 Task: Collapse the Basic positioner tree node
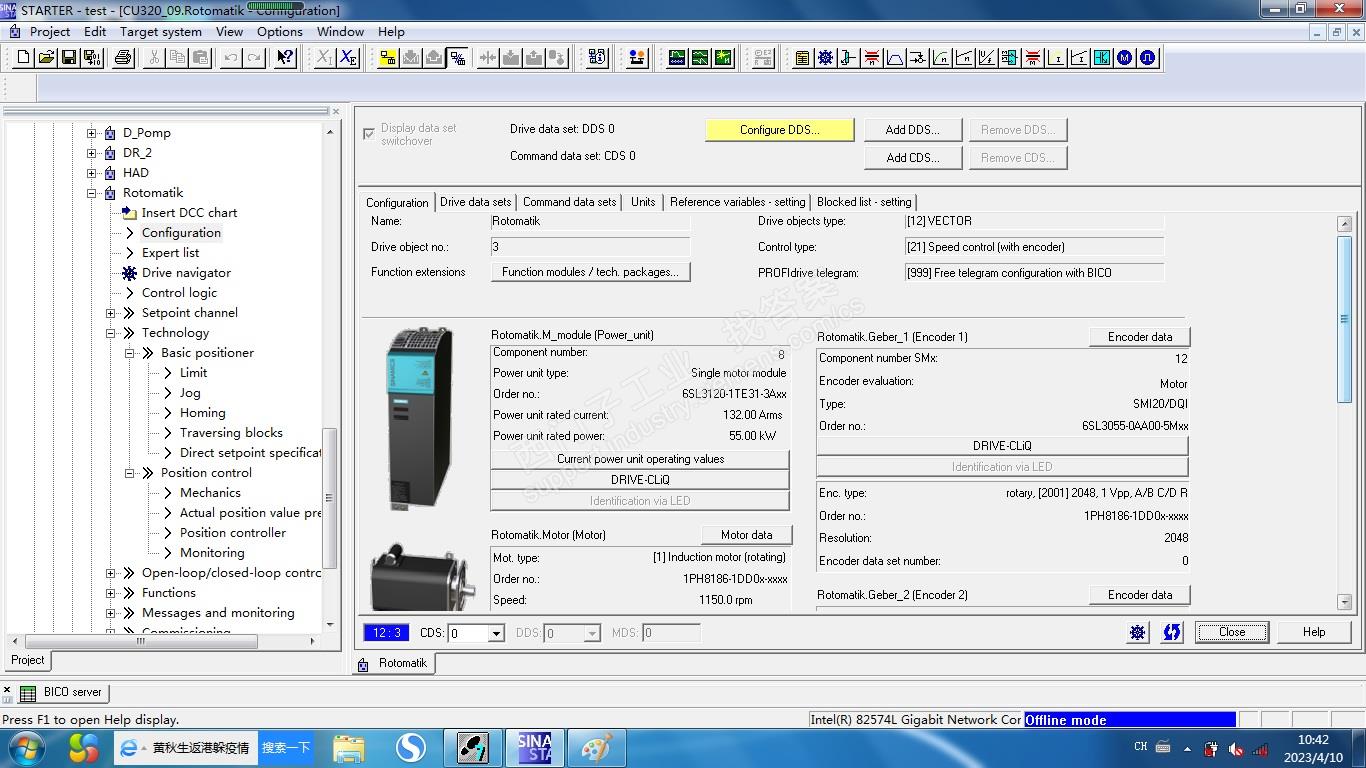point(130,353)
